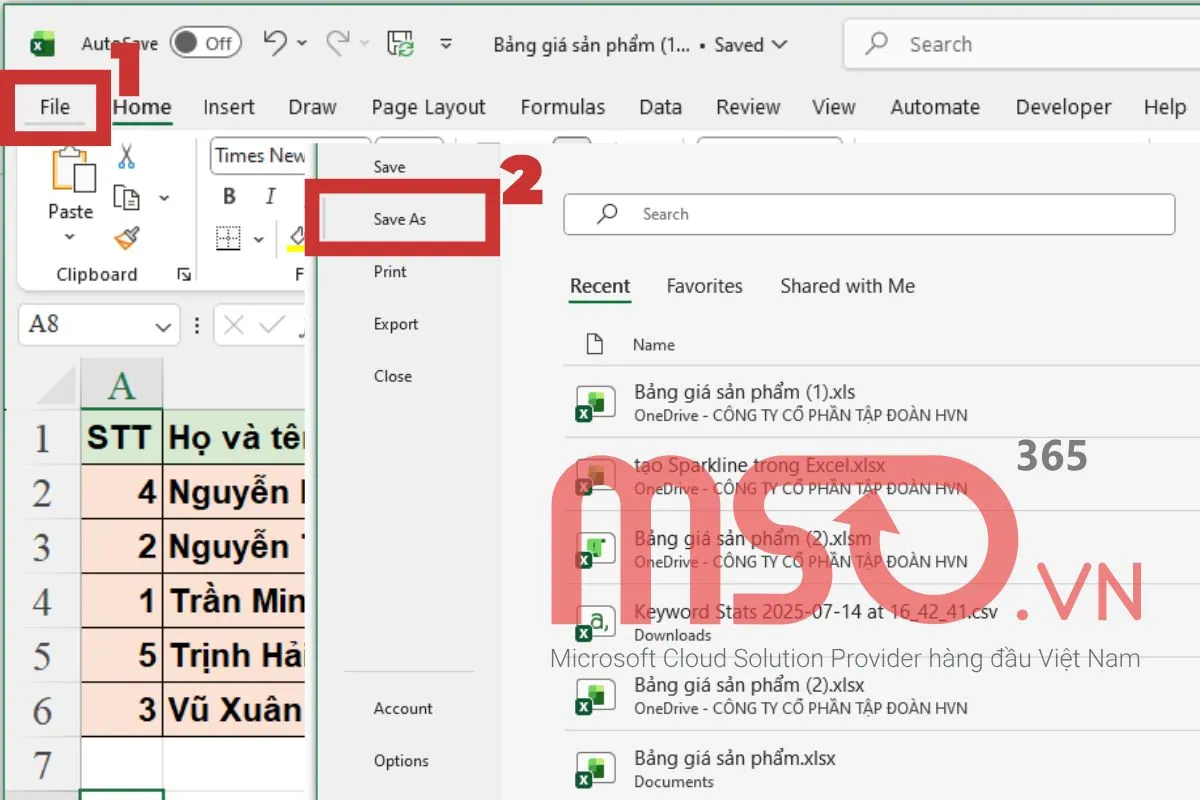Apply Italic formatting
The height and width of the screenshot is (800, 1200).
(x=270, y=197)
